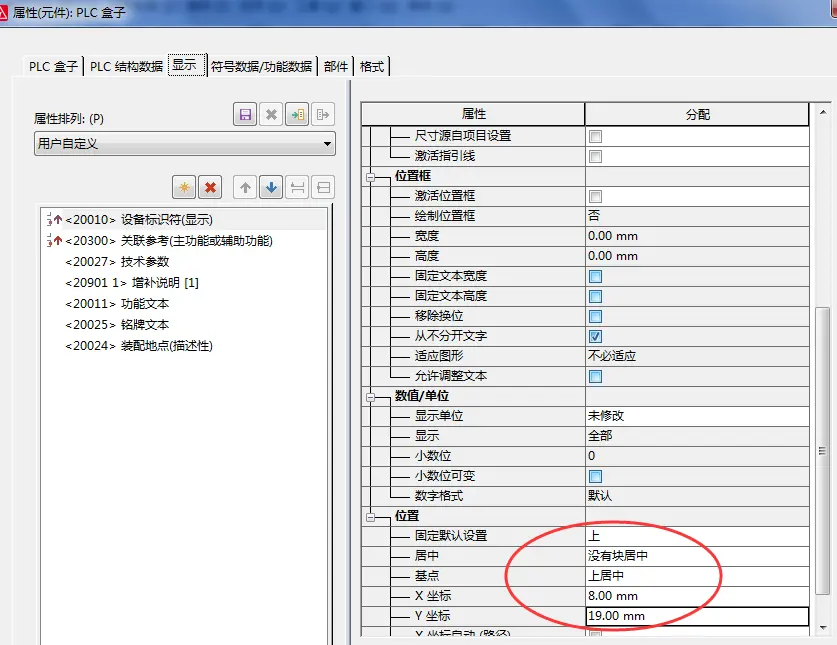Open the 部件 tab
This screenshot has height=645, width=837.
tap(336, 67)
